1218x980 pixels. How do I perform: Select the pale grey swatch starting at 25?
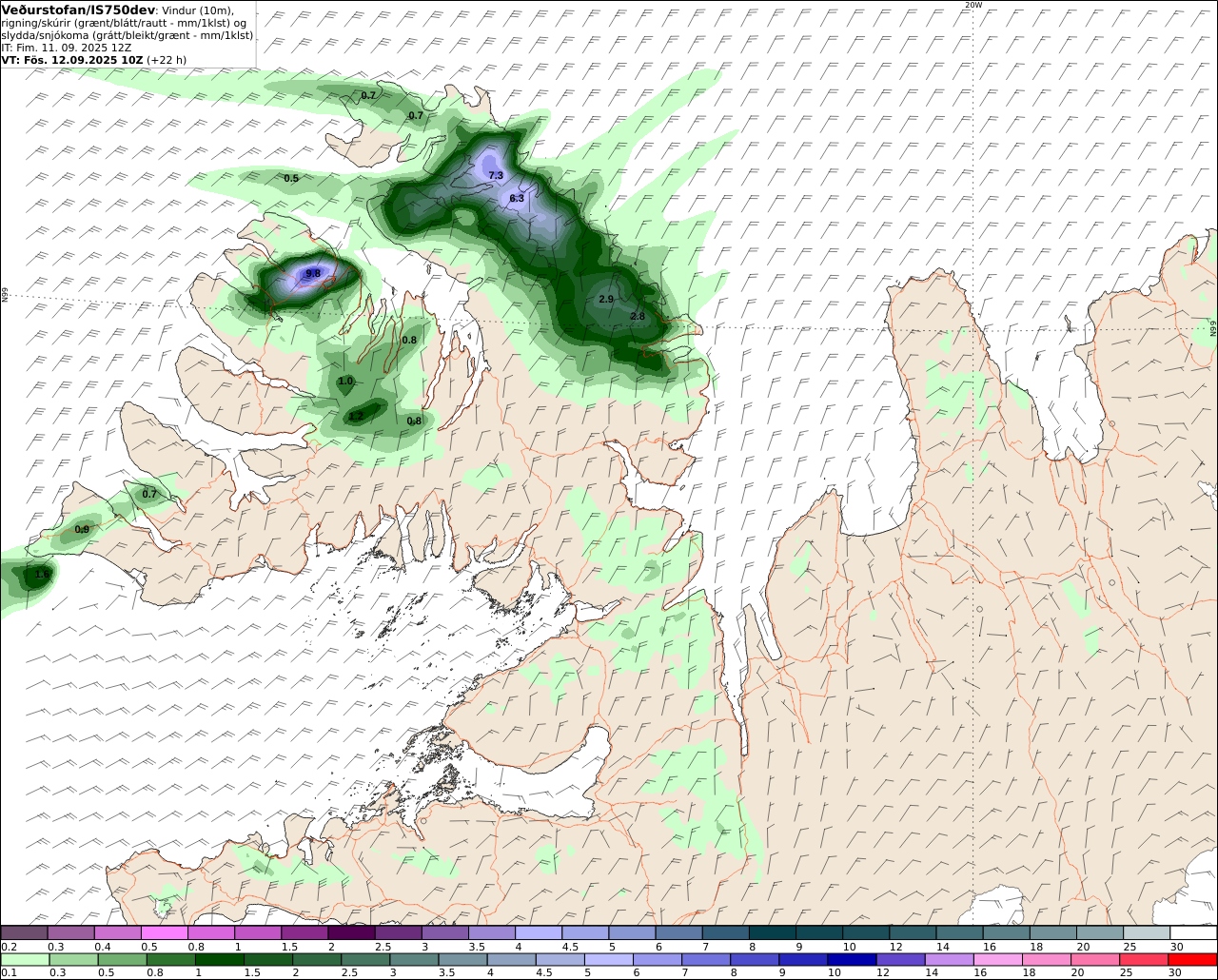(x=1147, y=933)
